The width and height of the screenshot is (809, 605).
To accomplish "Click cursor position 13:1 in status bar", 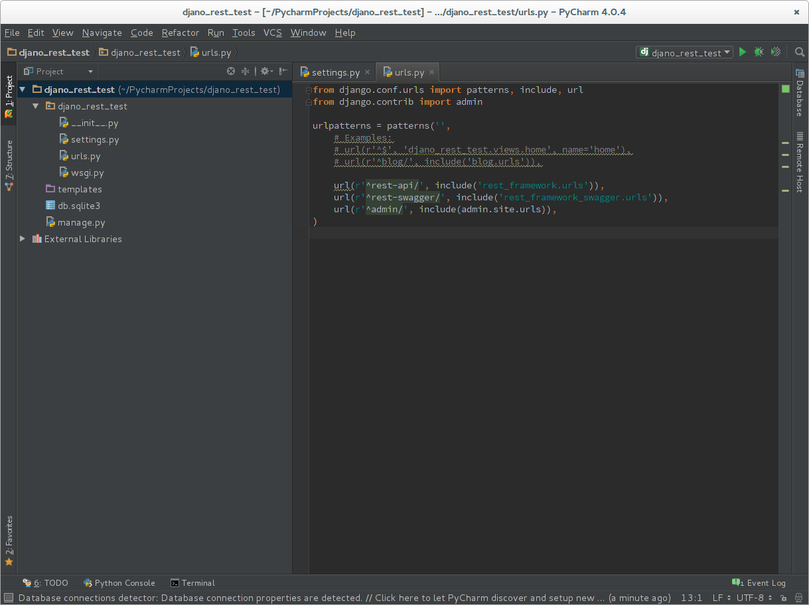I will pyautogui.click(x=691, y=598).
